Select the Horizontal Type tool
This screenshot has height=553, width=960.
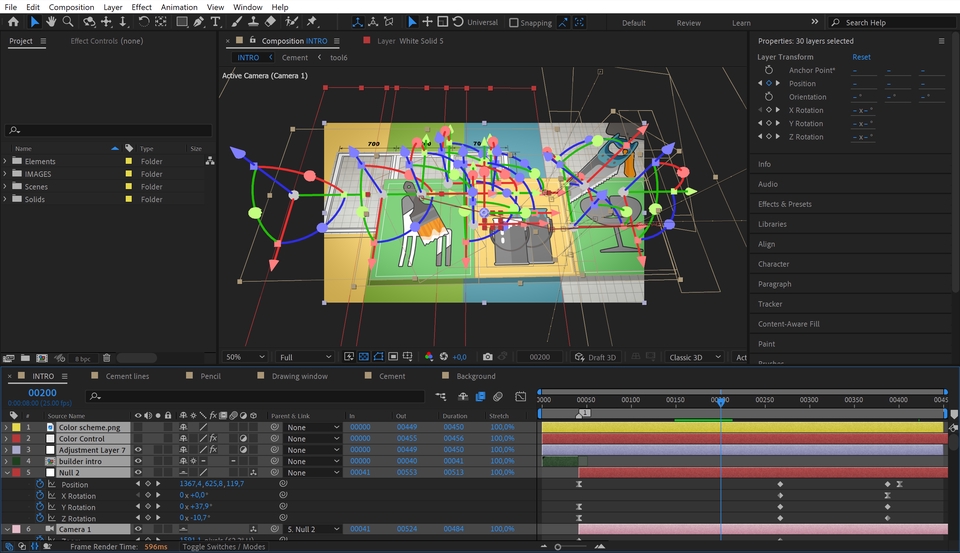click(215, 22)
